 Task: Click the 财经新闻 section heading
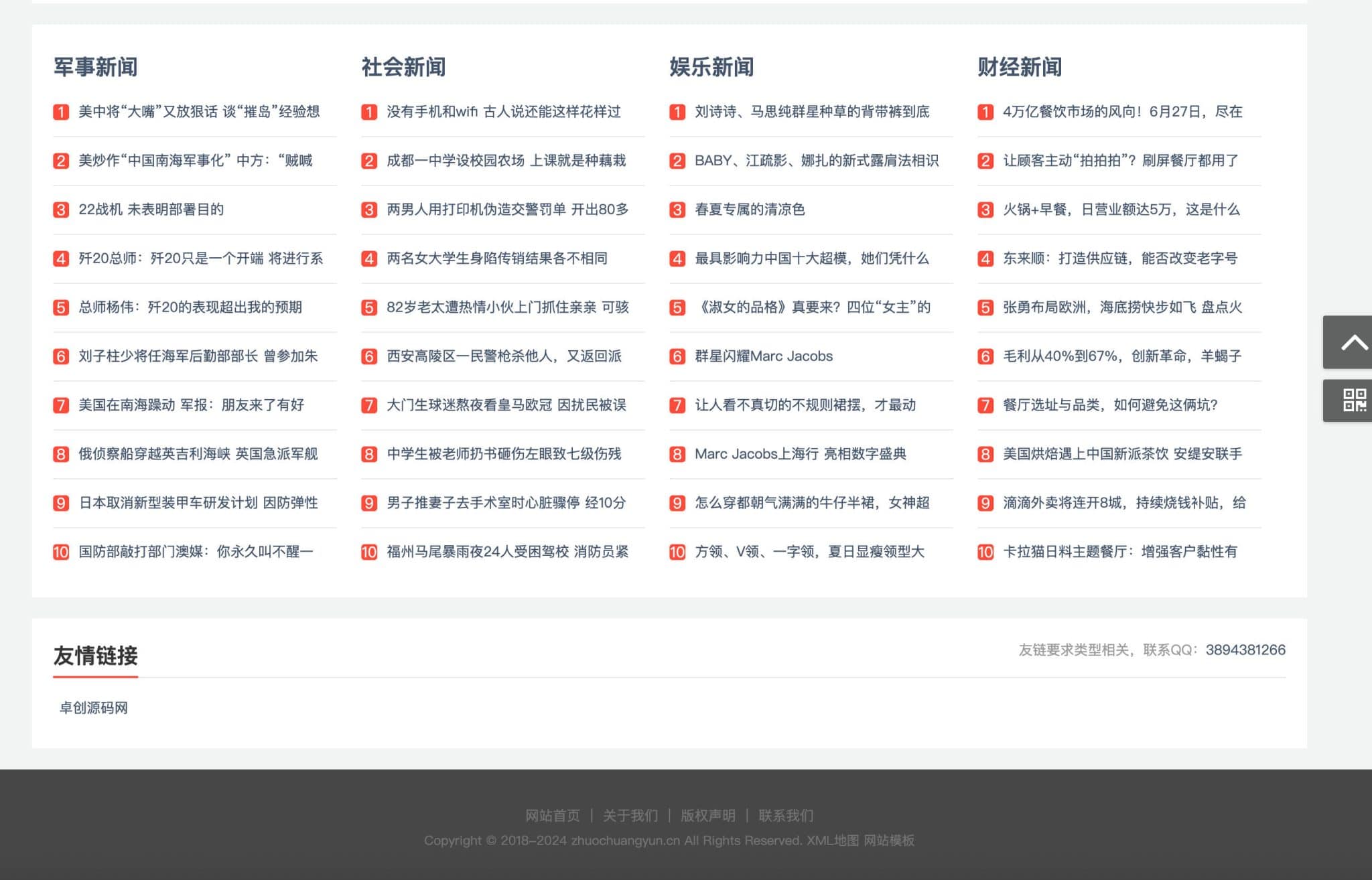[1020, 67]
